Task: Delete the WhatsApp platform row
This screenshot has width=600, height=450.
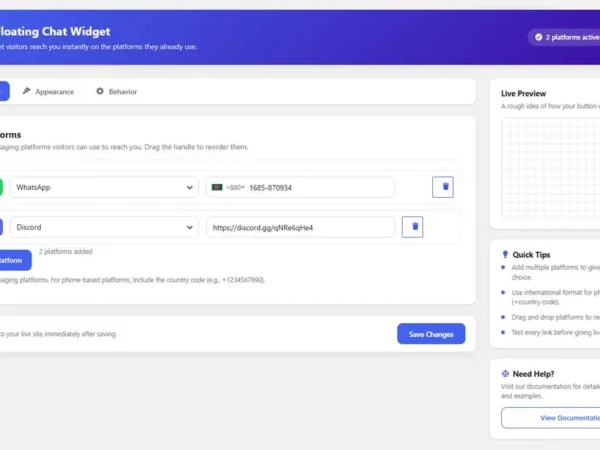Action: coord(443,187)
